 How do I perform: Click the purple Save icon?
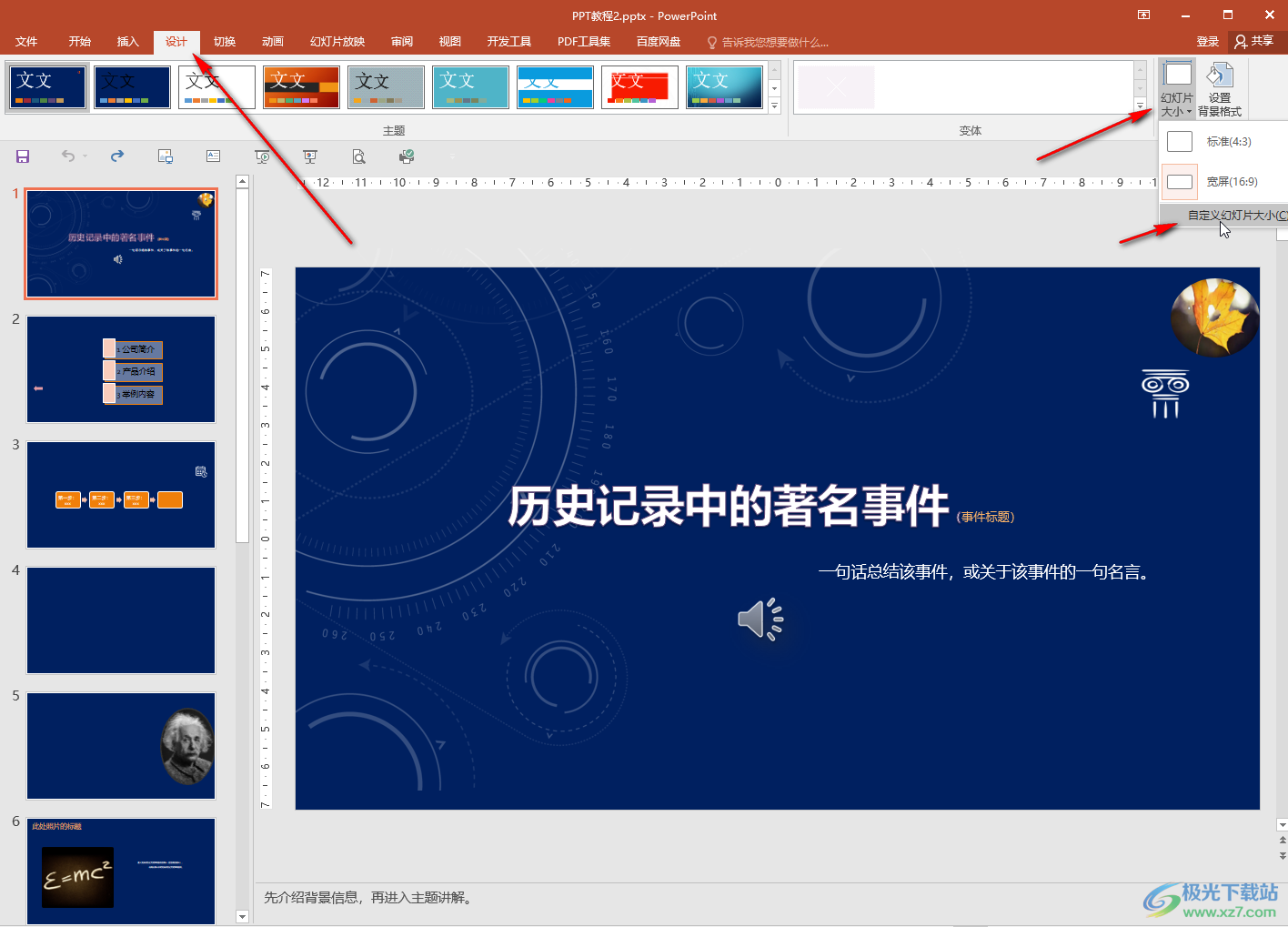(23, 156)
